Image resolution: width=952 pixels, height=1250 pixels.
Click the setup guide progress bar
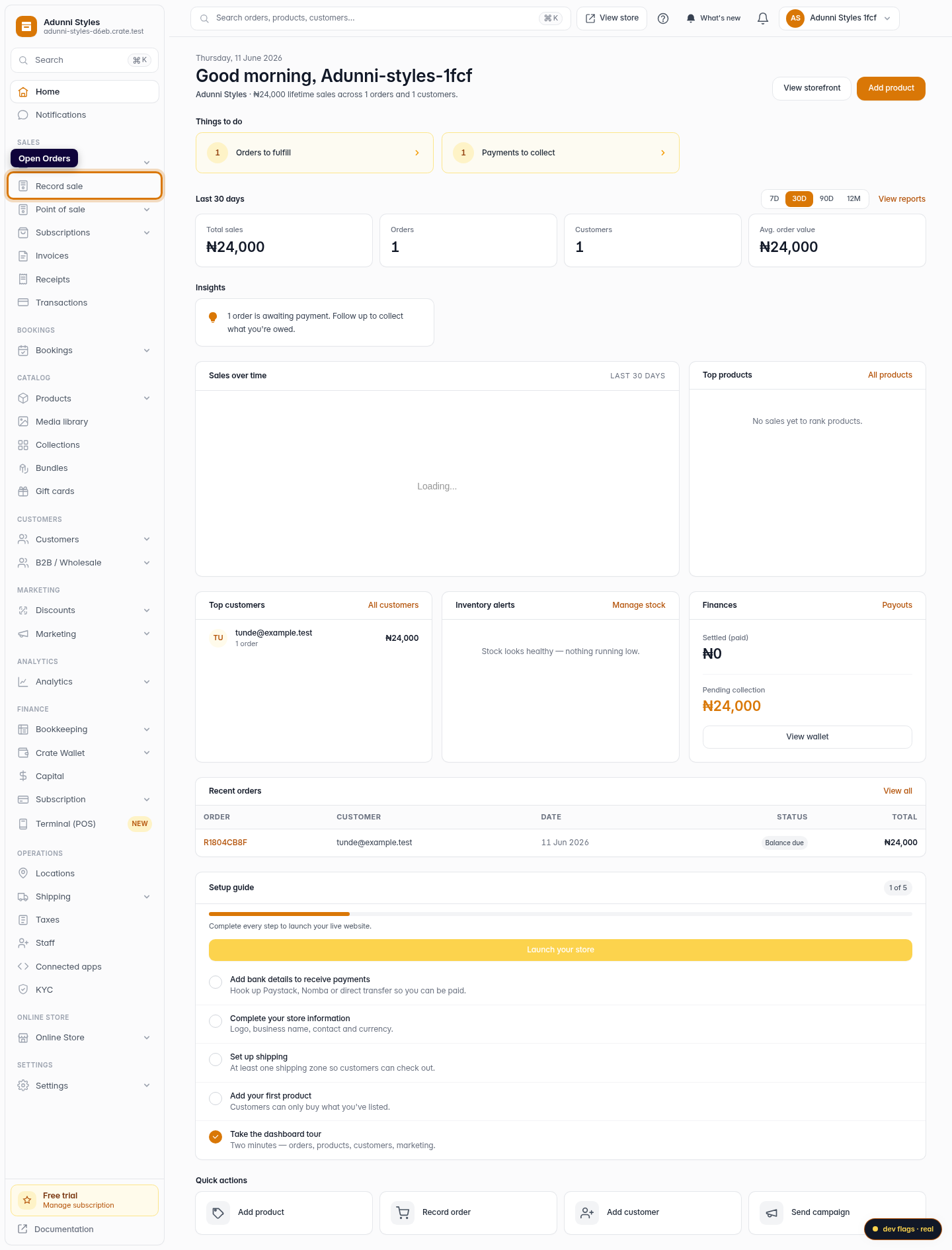pyautogui.click(x=561, y=914)
